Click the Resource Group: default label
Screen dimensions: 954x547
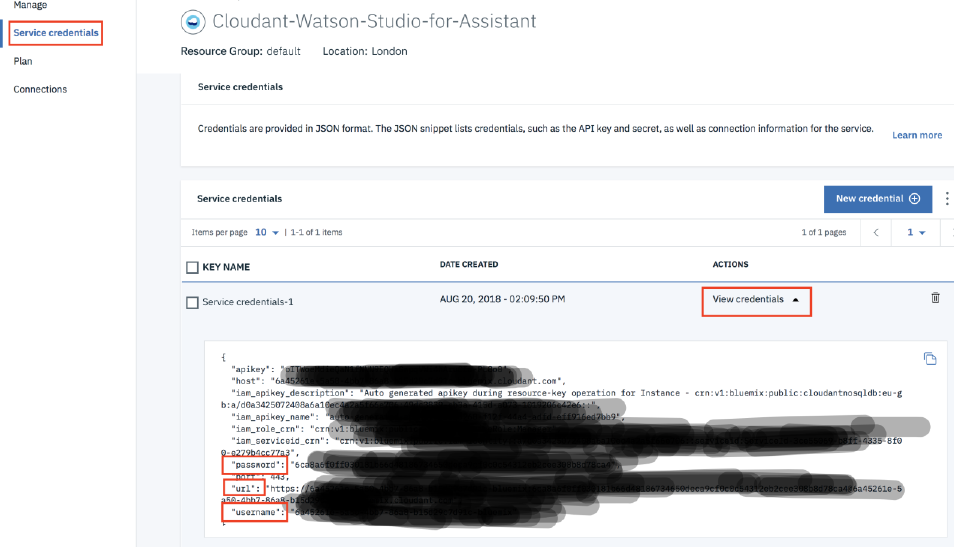[x=240, y=51]
